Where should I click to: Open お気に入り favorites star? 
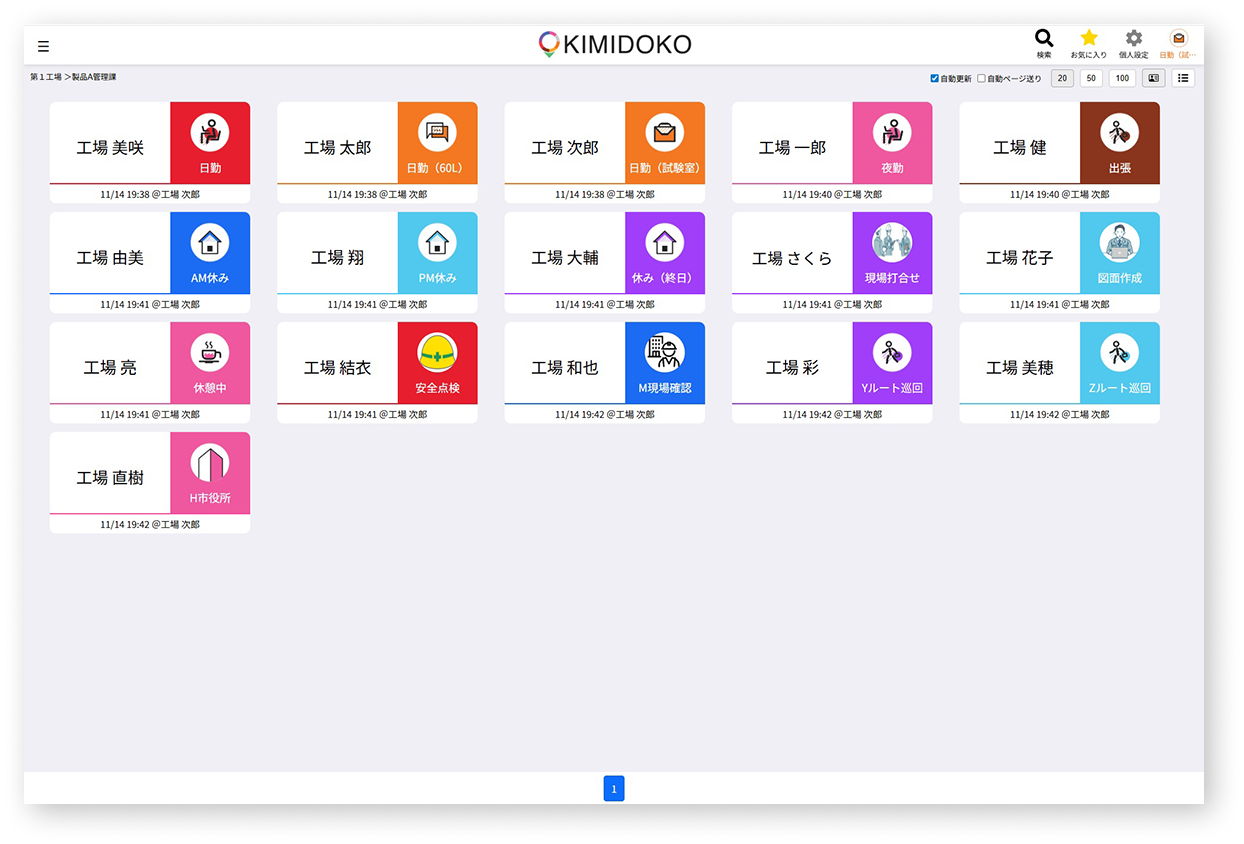click(1089, 39)
